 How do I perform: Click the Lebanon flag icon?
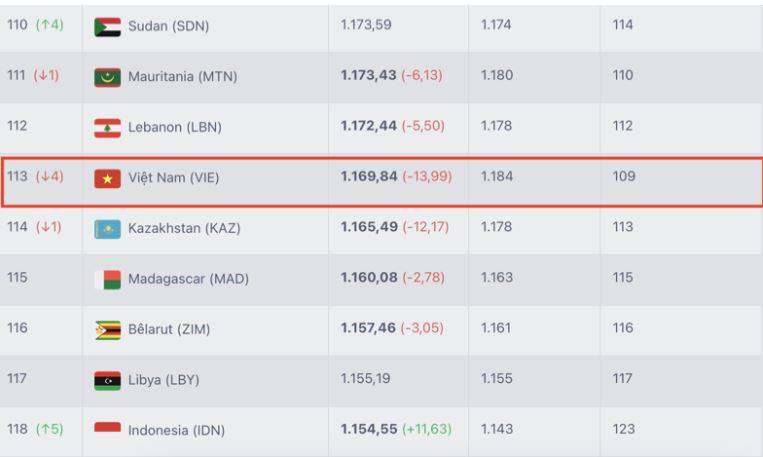(108, 128)
